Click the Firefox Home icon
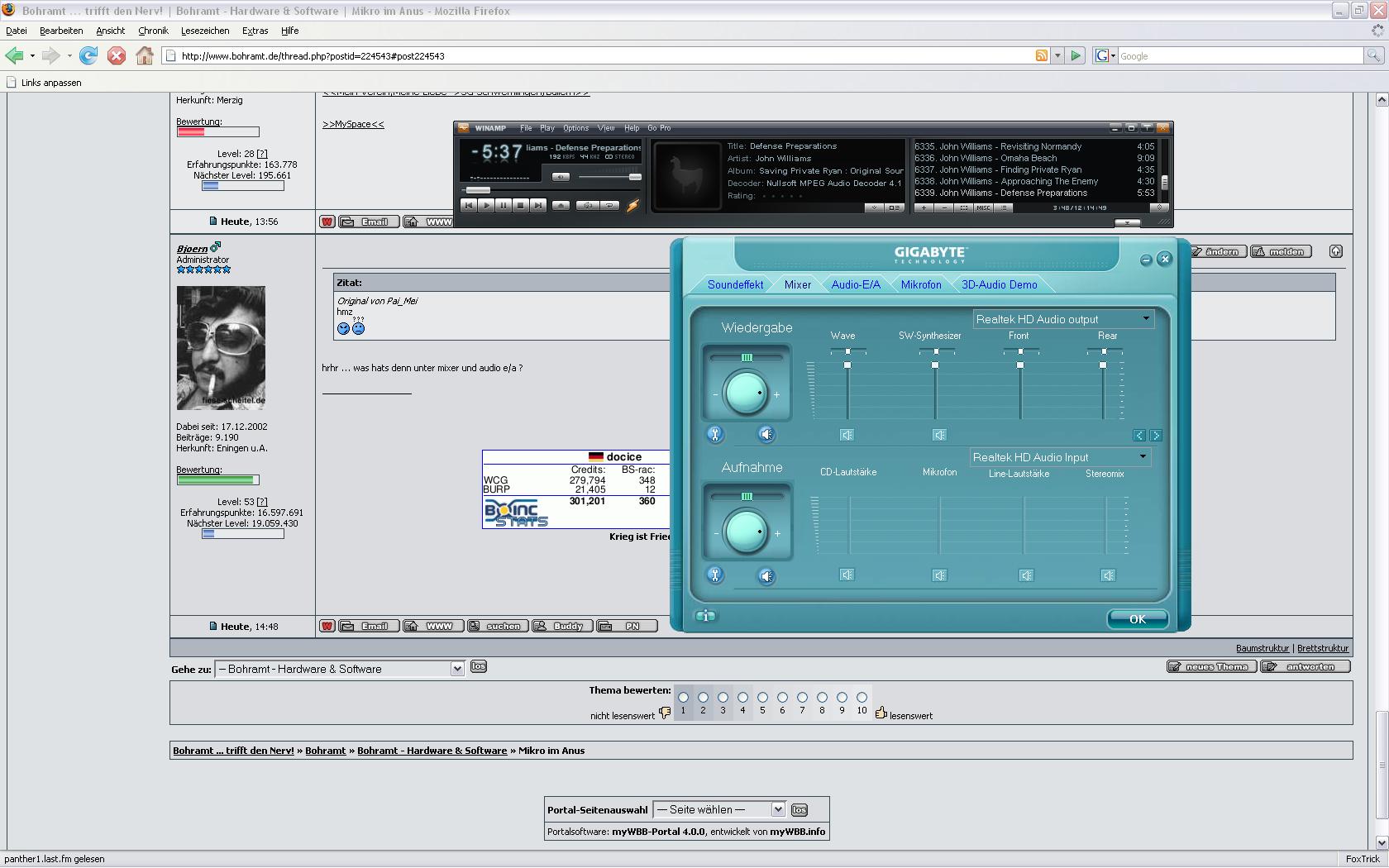1389x868 pixels. 145,55
